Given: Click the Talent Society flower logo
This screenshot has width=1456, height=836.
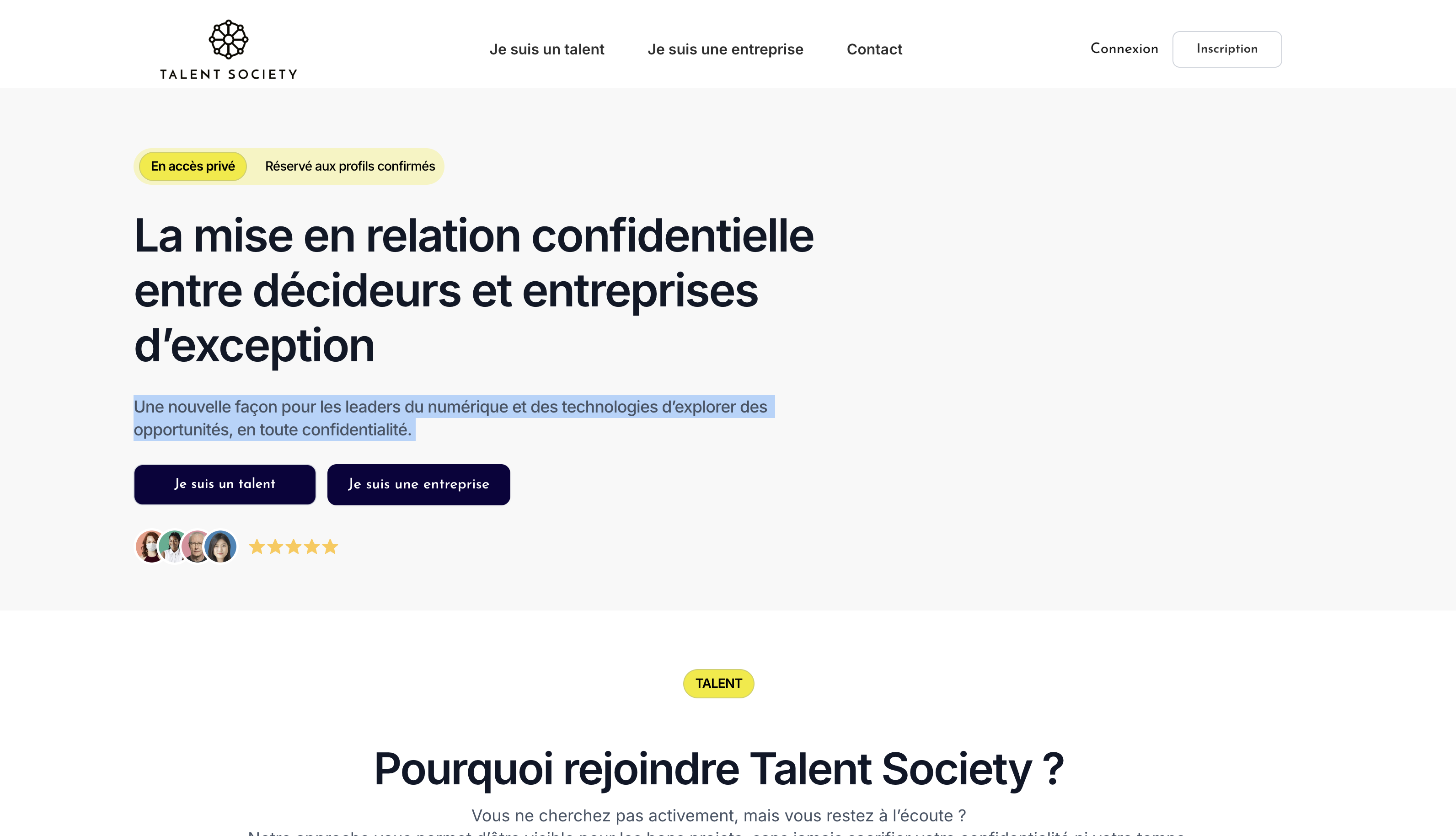Looking at the screenshot, I should 228,40.
